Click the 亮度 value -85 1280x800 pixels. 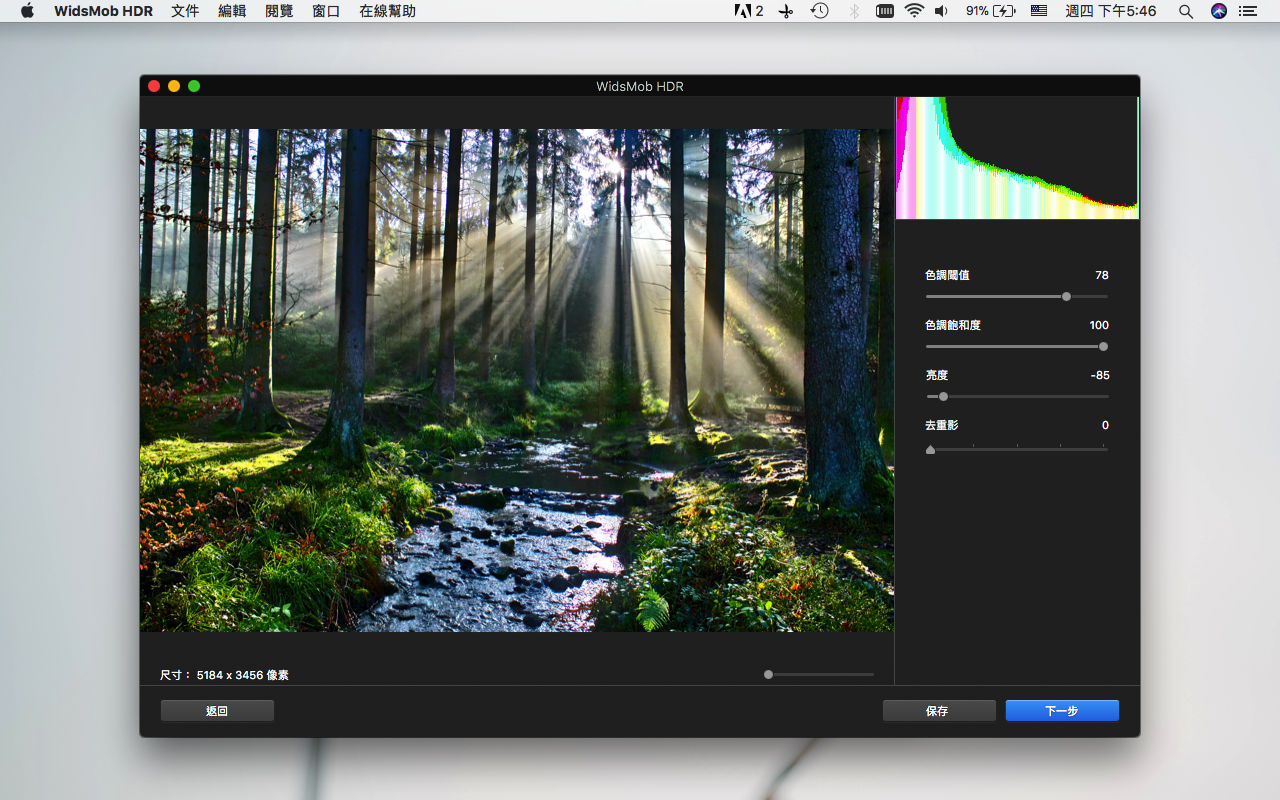click(1100, 375)
